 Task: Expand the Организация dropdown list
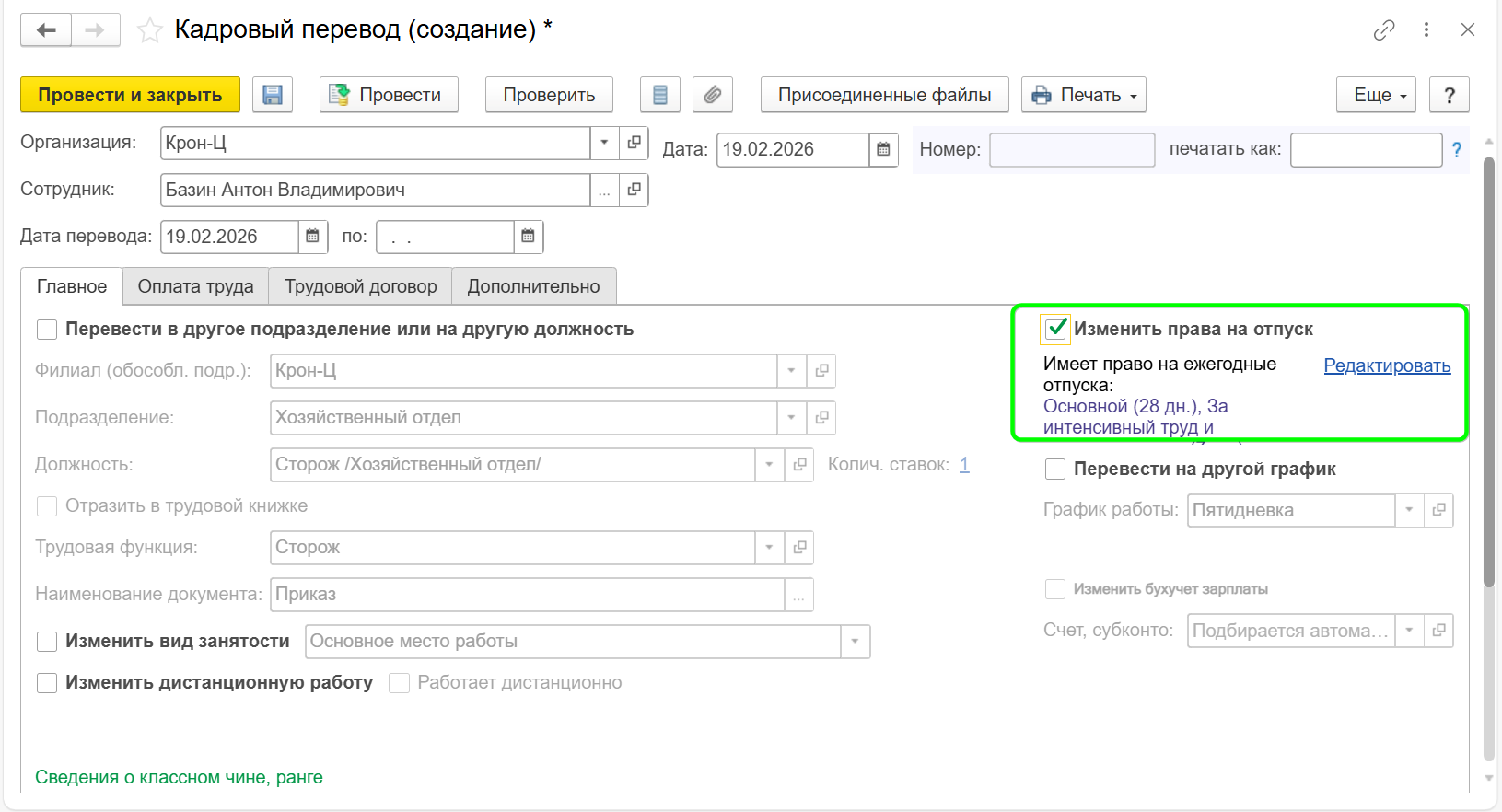click(604, 143)
